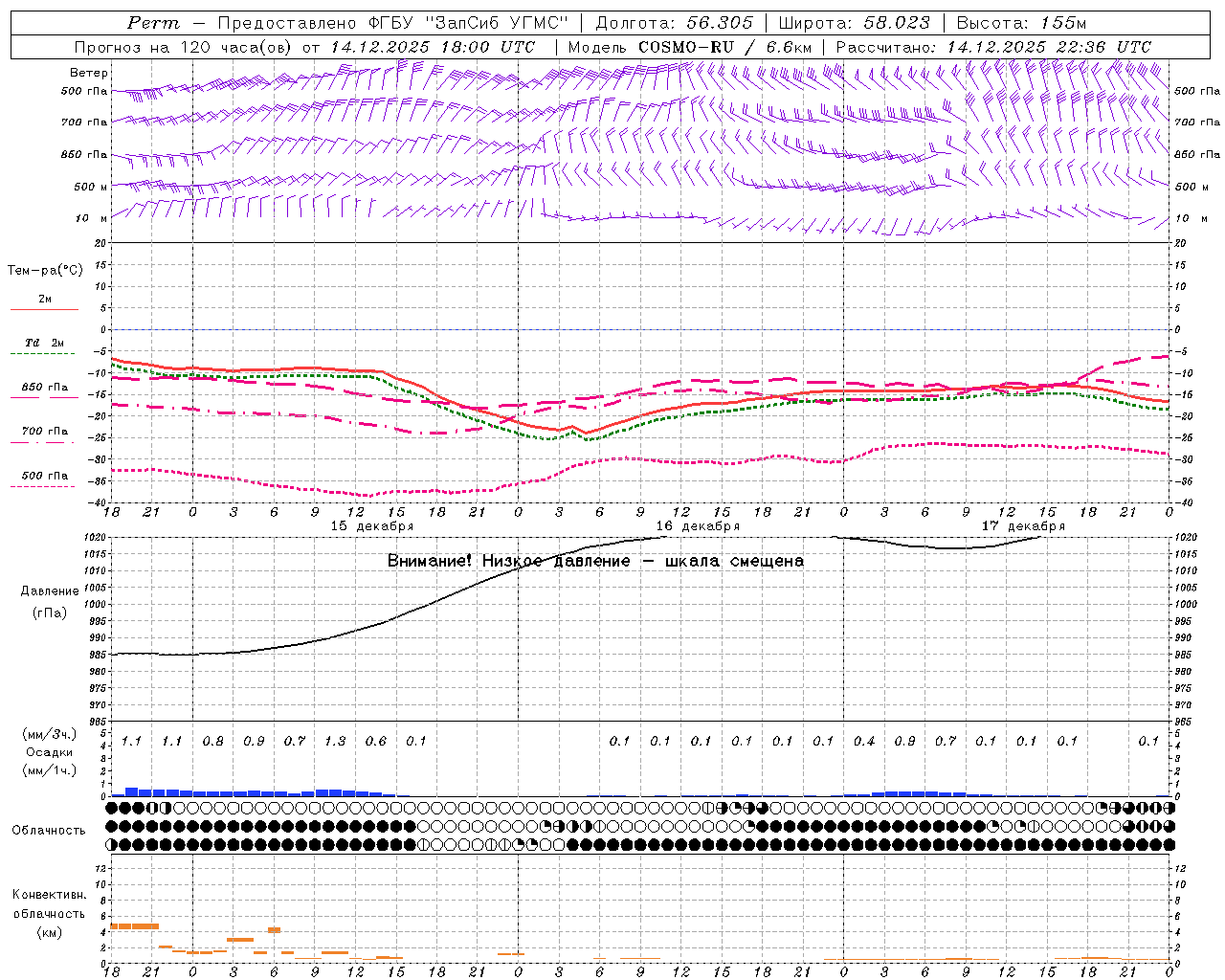Select the 'Широта: 58.023' latitude text
Viewport: 1225px width, 980px height.
(x=854, y=23)
